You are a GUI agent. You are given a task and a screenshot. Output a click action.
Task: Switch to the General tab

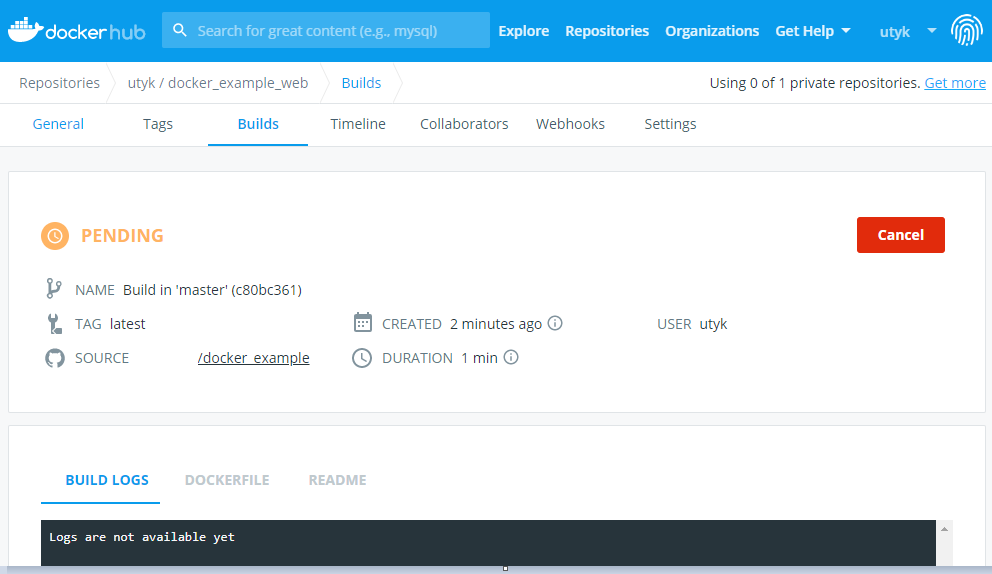pyautogui.click(x=58, y=124)
